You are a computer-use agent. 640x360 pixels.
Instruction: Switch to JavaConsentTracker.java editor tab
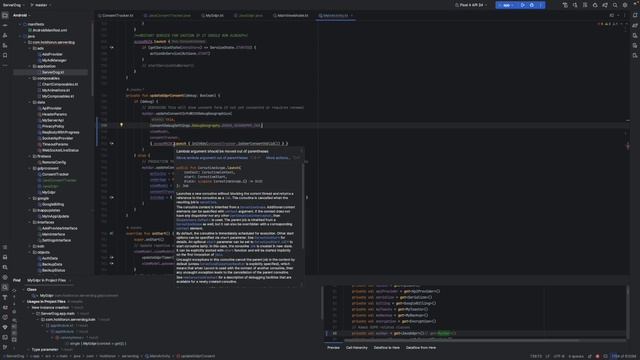click(x=167, y=16)
